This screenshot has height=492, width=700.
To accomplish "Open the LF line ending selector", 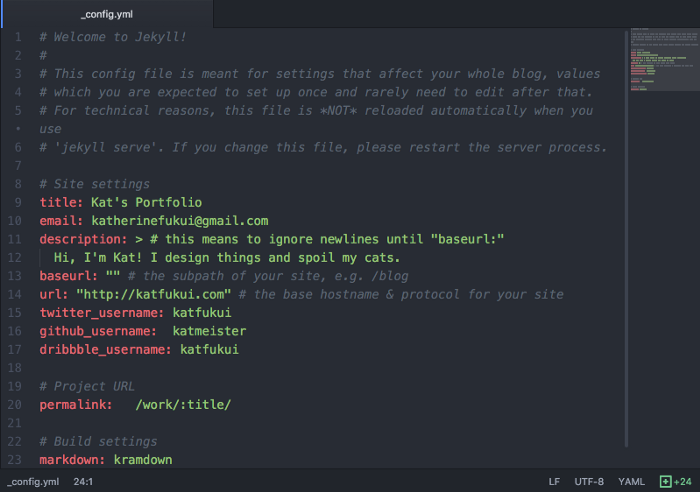I will 554,481.
